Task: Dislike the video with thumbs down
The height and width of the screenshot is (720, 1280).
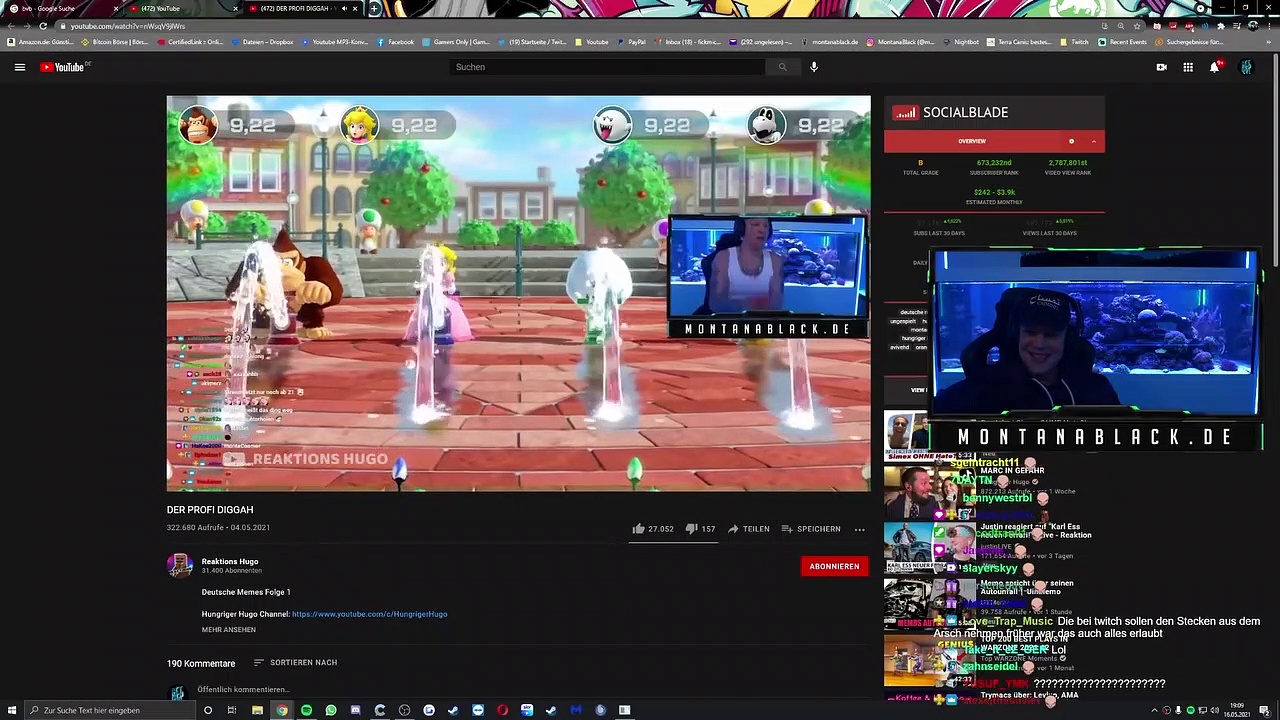Action: pos(691,529)
